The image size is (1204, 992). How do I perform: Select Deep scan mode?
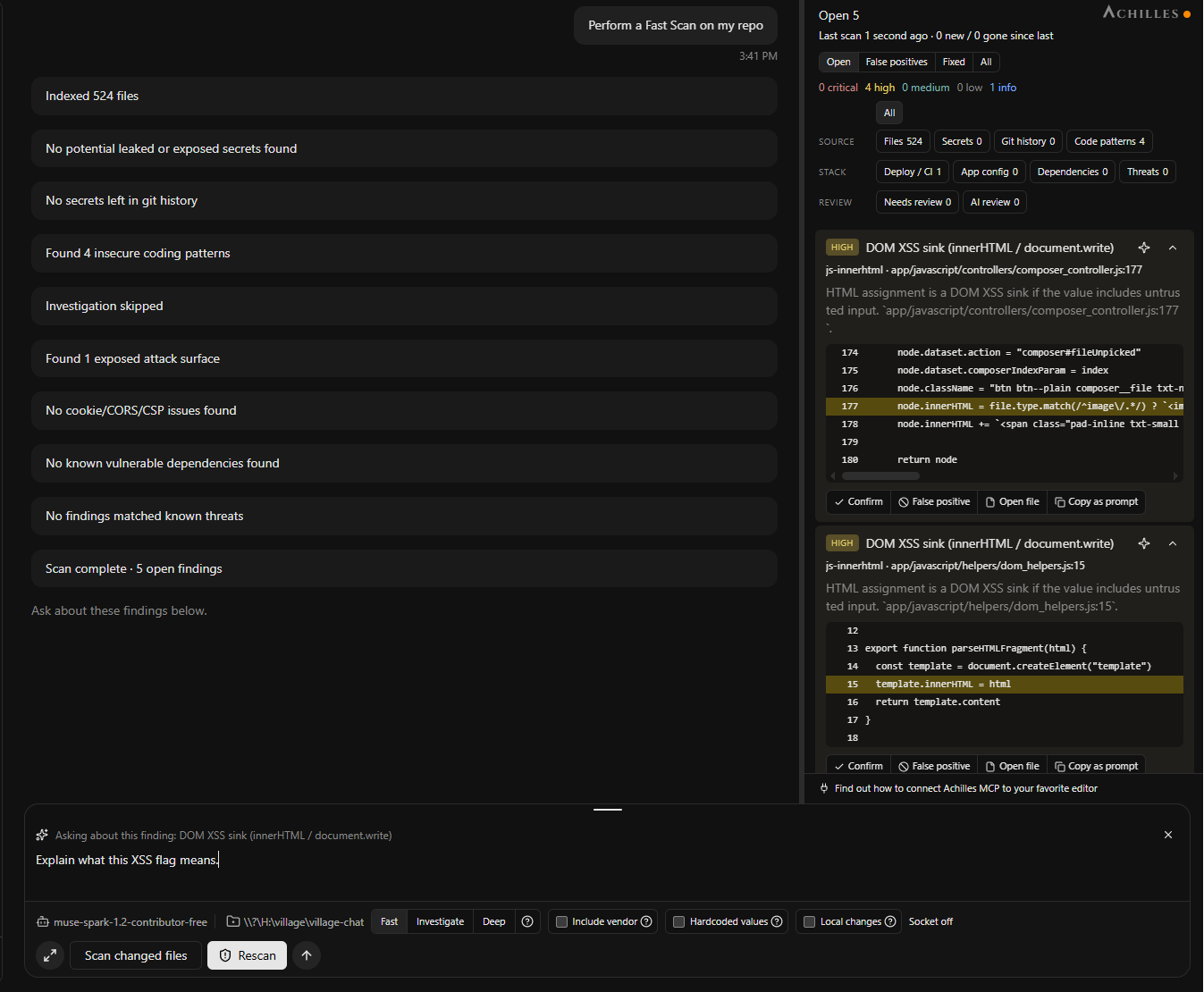[x=494, y=921]
